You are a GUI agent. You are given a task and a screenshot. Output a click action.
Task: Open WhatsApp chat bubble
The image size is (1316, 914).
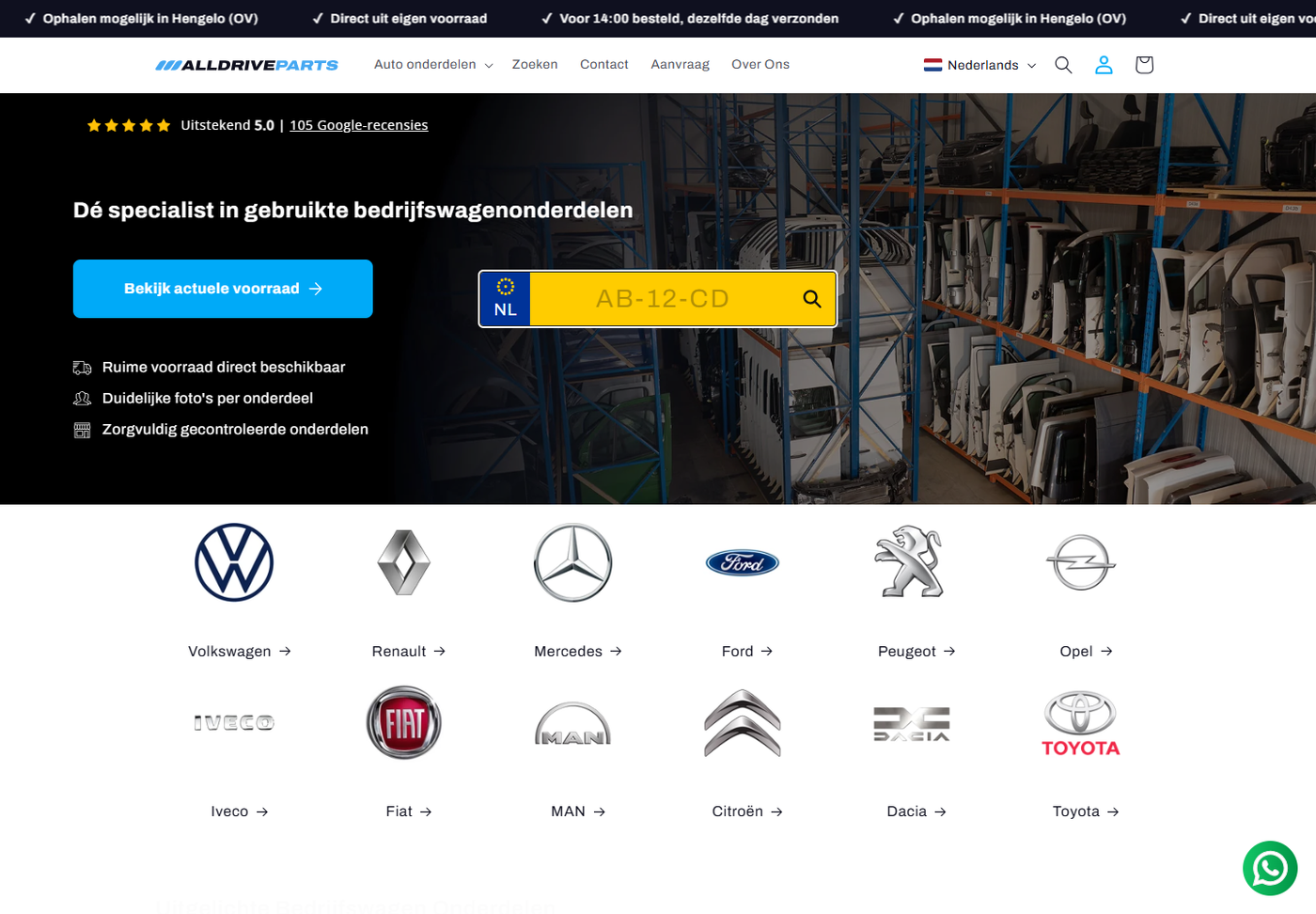pos(1270,868)
